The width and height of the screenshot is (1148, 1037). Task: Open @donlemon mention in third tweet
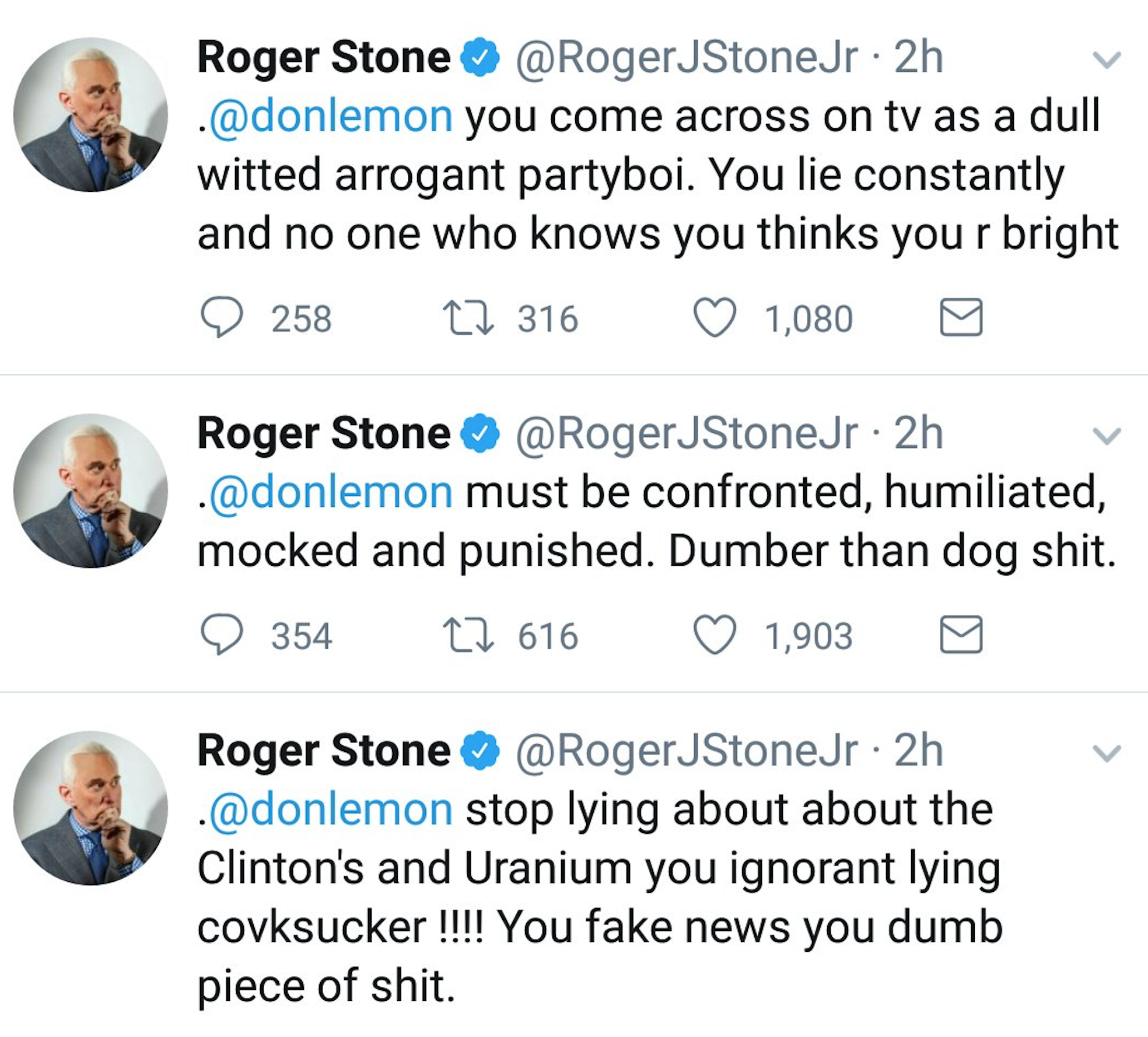click(330, 810)
